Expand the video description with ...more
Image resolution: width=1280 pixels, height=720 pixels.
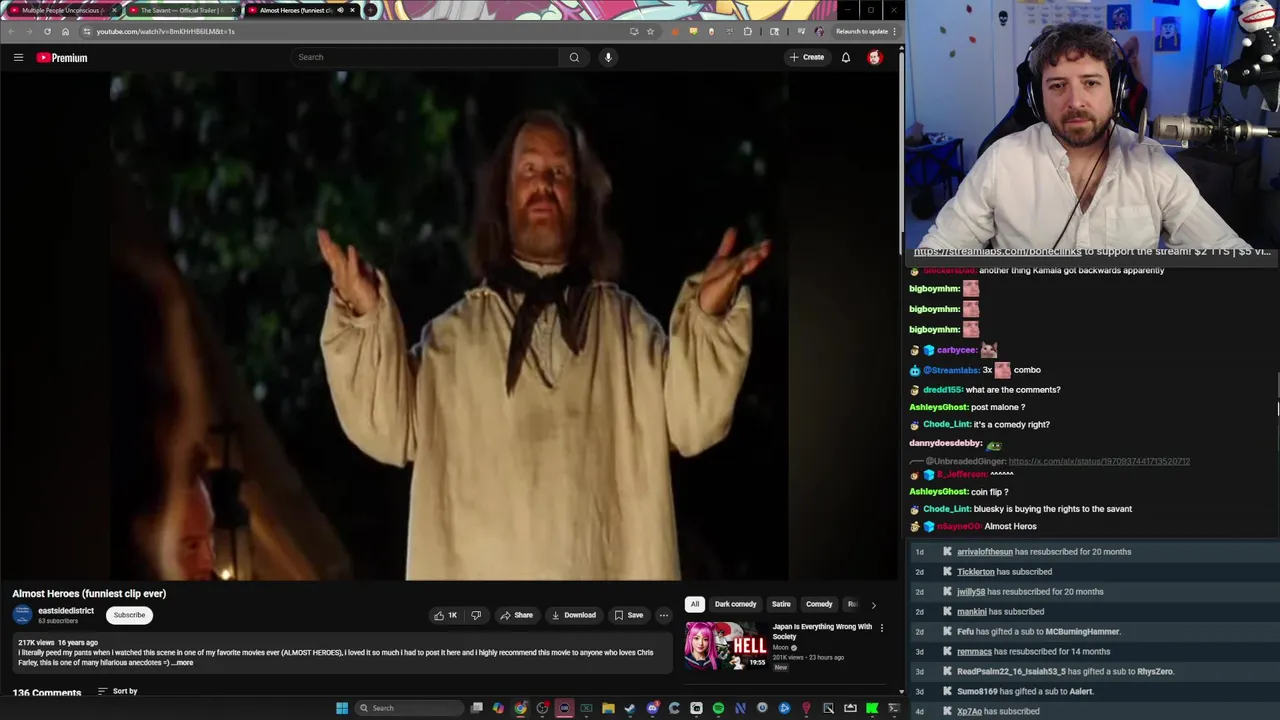tap(182, 663)
